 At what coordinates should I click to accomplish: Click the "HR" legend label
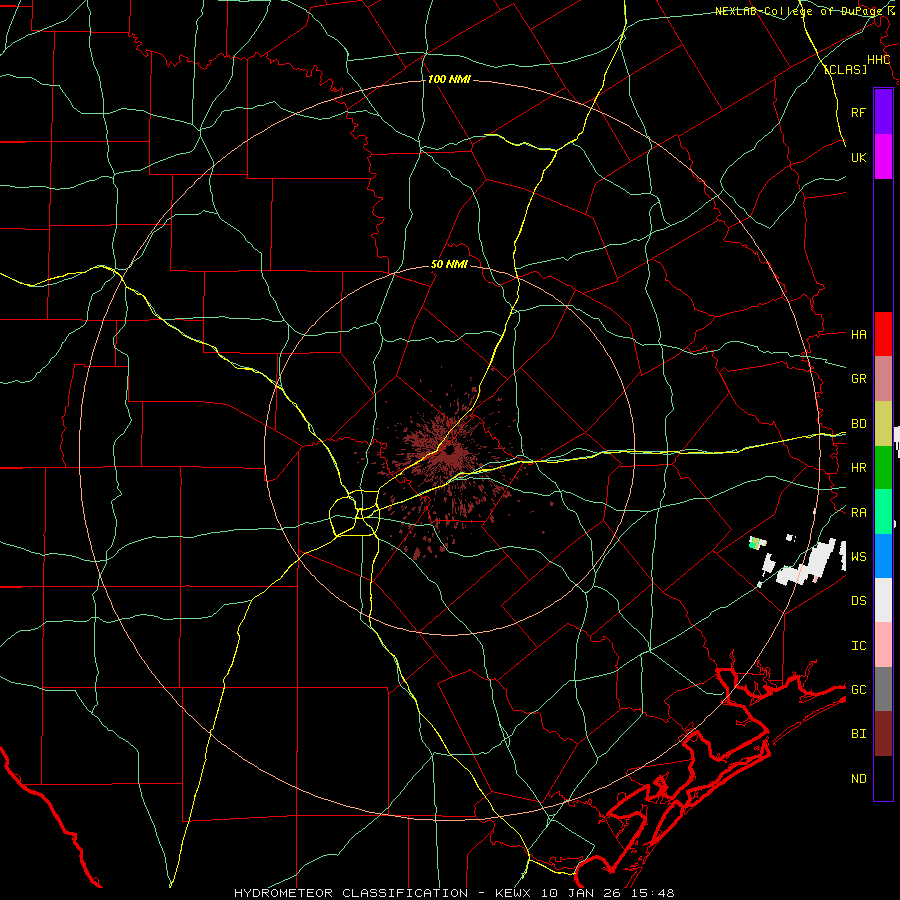pyautogui.click(x=858, y=468)
